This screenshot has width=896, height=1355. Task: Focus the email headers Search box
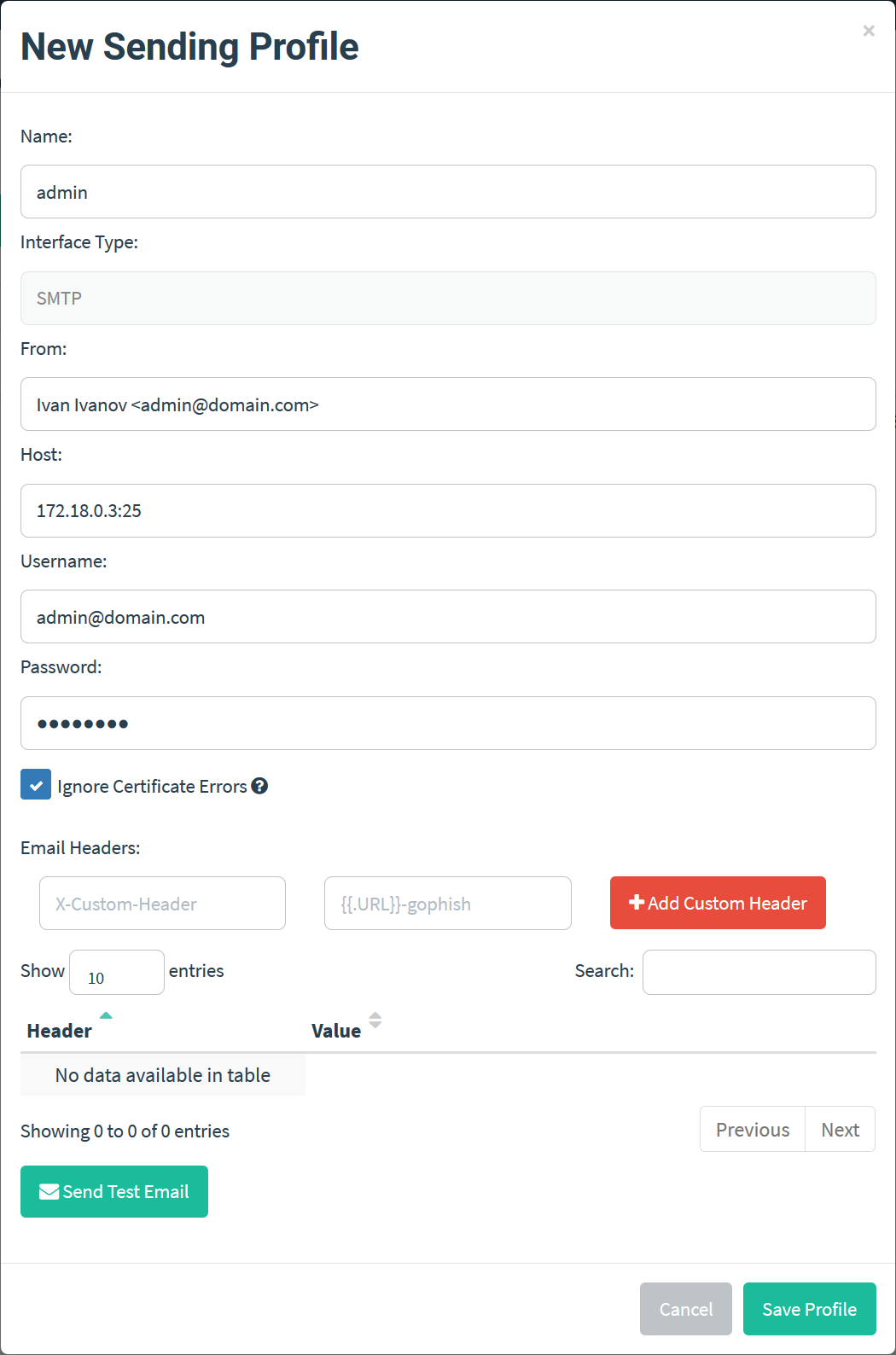[x=759, y=972]
